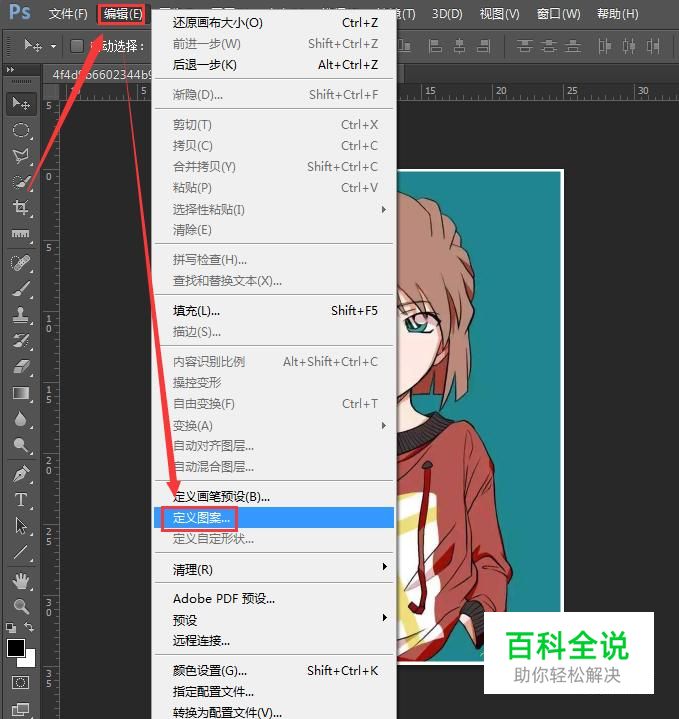Reset default foreground and background colors

tap(11, 627)
